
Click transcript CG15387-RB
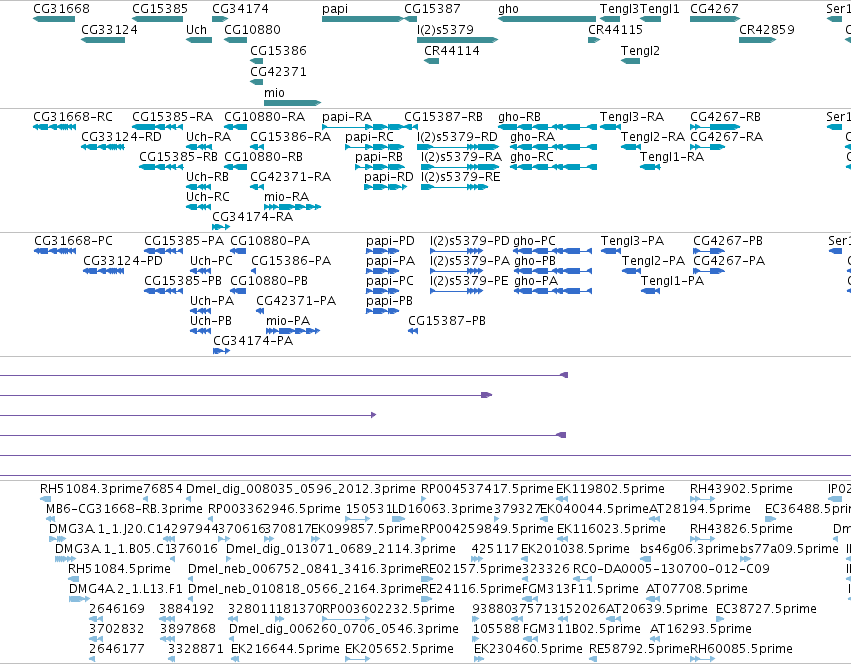pos(443,117)
